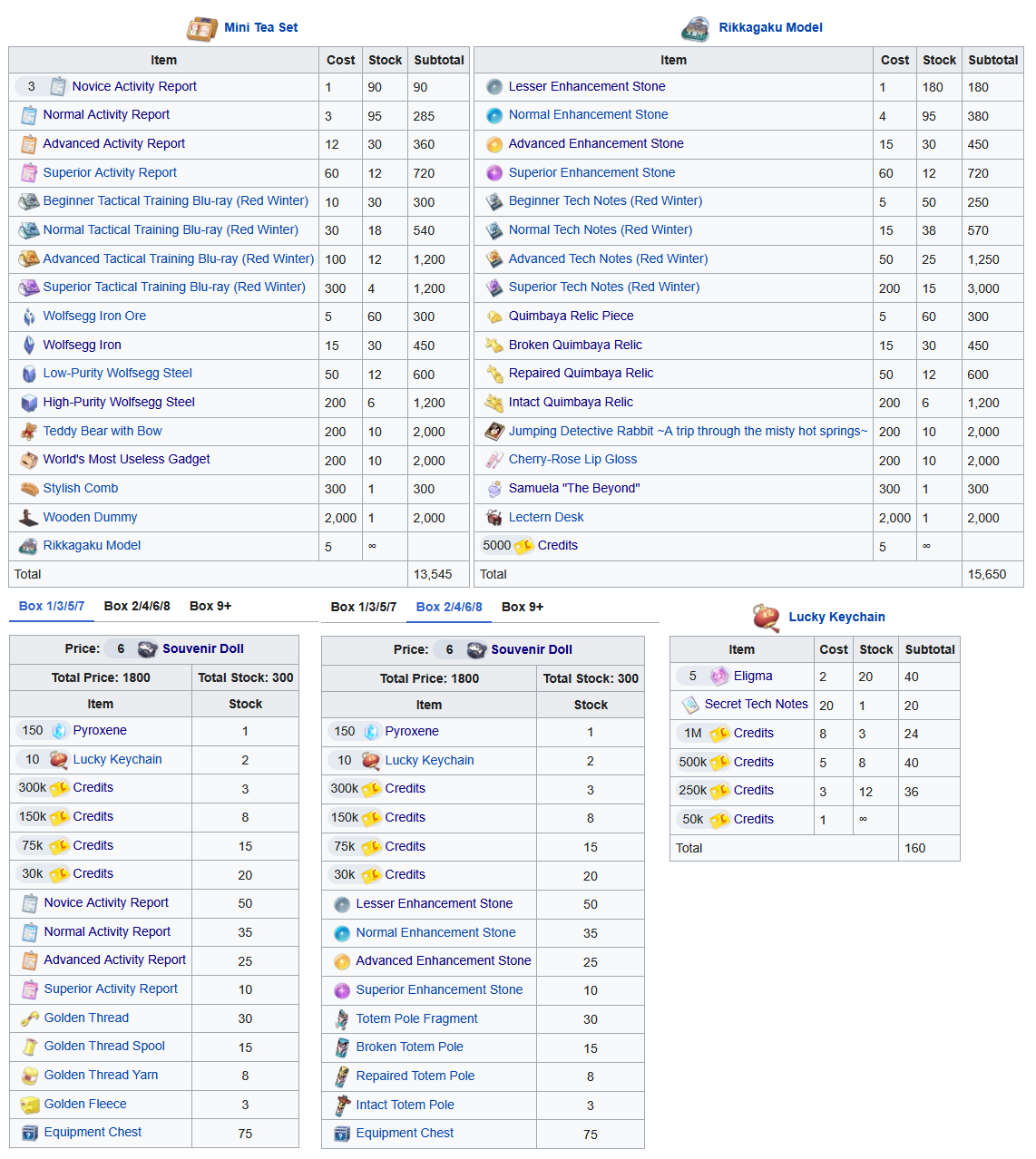Viewport: 1036px width, 1159px height.
Task: Click the Cherry-Rose Lip Gloss icon
Action: coord(494,460)
